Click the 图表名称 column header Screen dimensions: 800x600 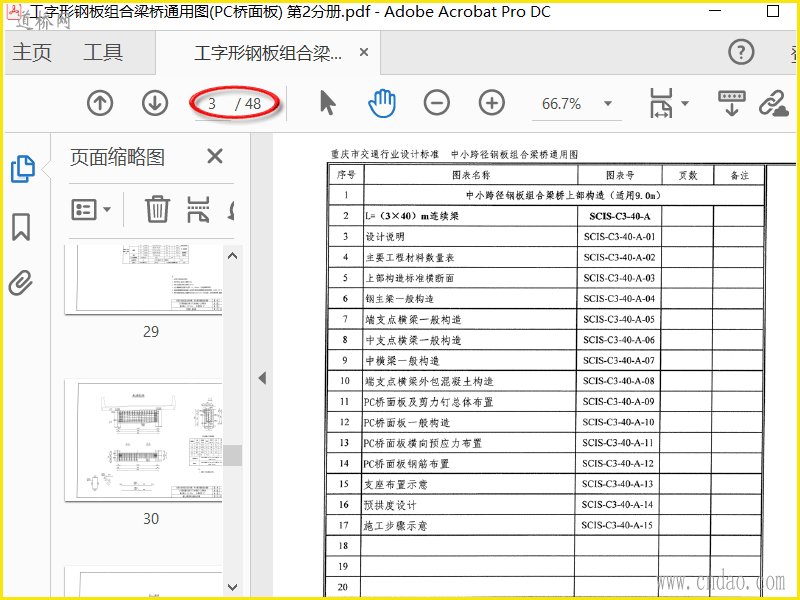click(x=471, y=175)
